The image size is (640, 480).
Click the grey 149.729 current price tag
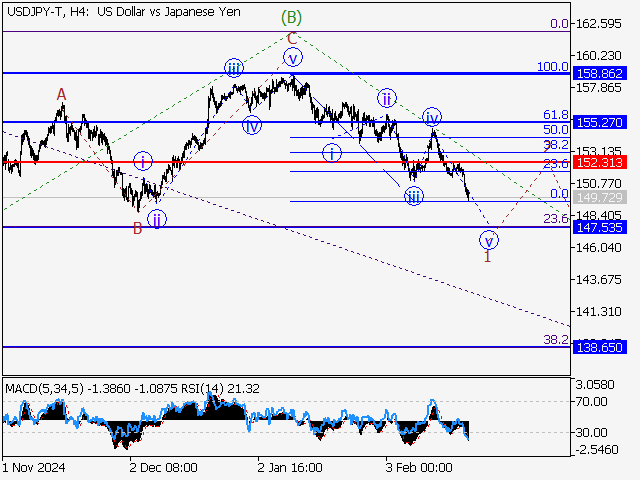599,198
